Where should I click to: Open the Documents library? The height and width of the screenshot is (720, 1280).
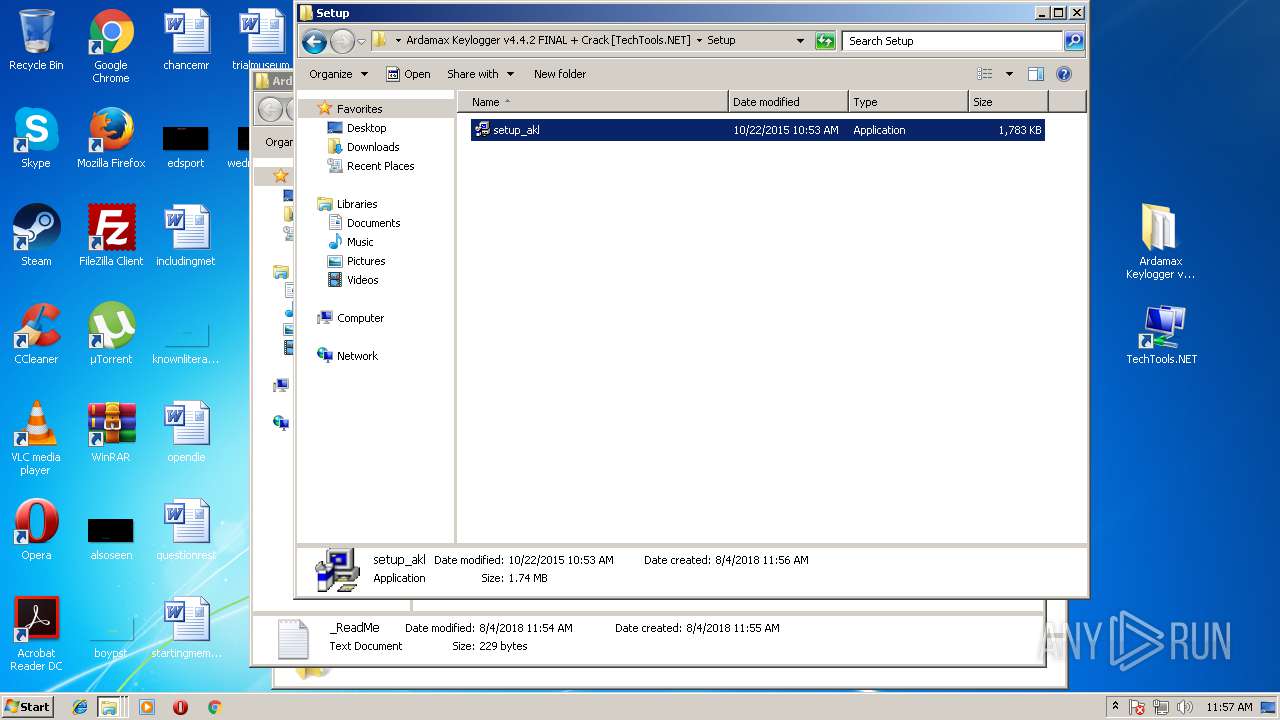(373, 223)
